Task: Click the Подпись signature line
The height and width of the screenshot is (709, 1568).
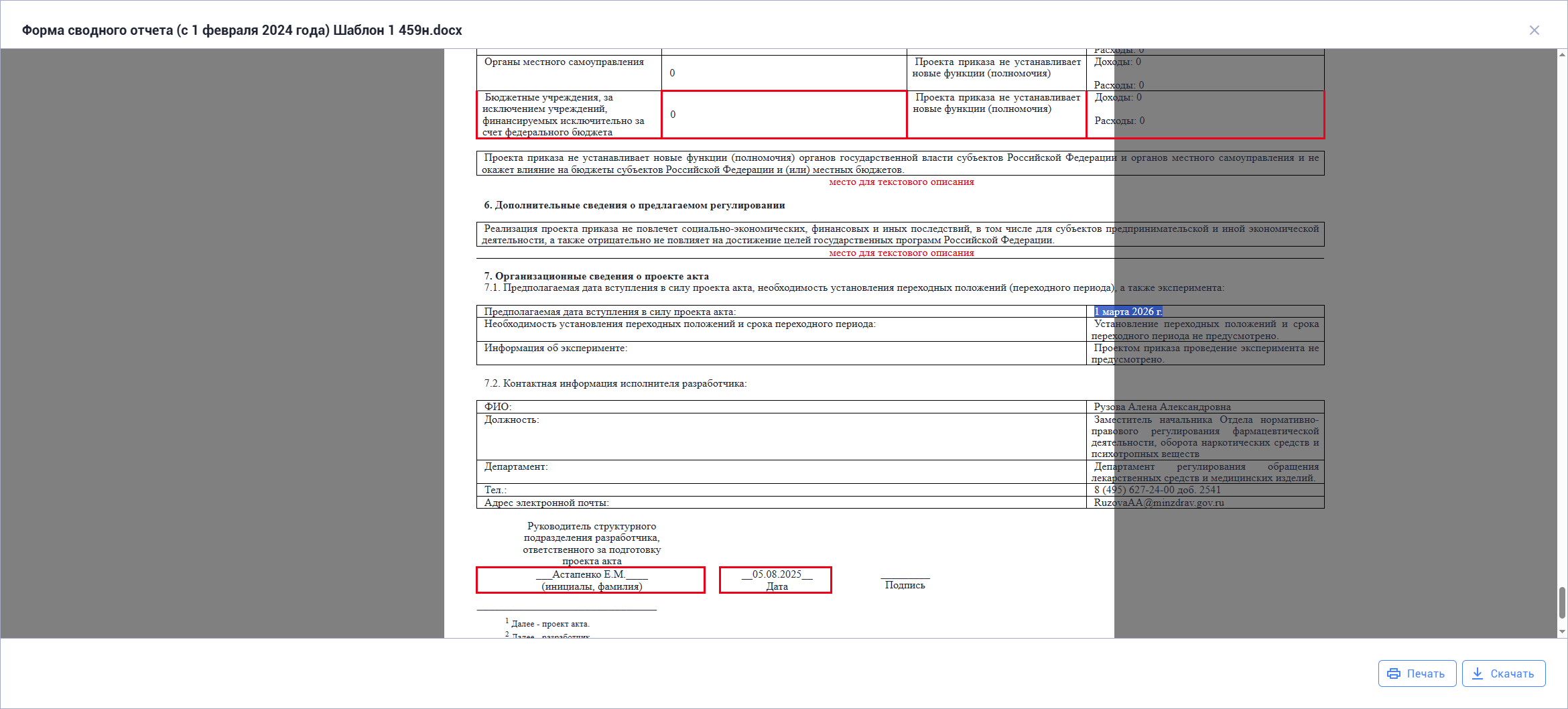Action: pos(905,584)
